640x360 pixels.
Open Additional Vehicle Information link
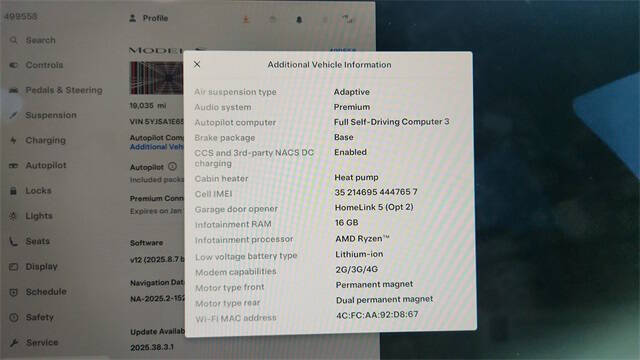pos(156,147)
